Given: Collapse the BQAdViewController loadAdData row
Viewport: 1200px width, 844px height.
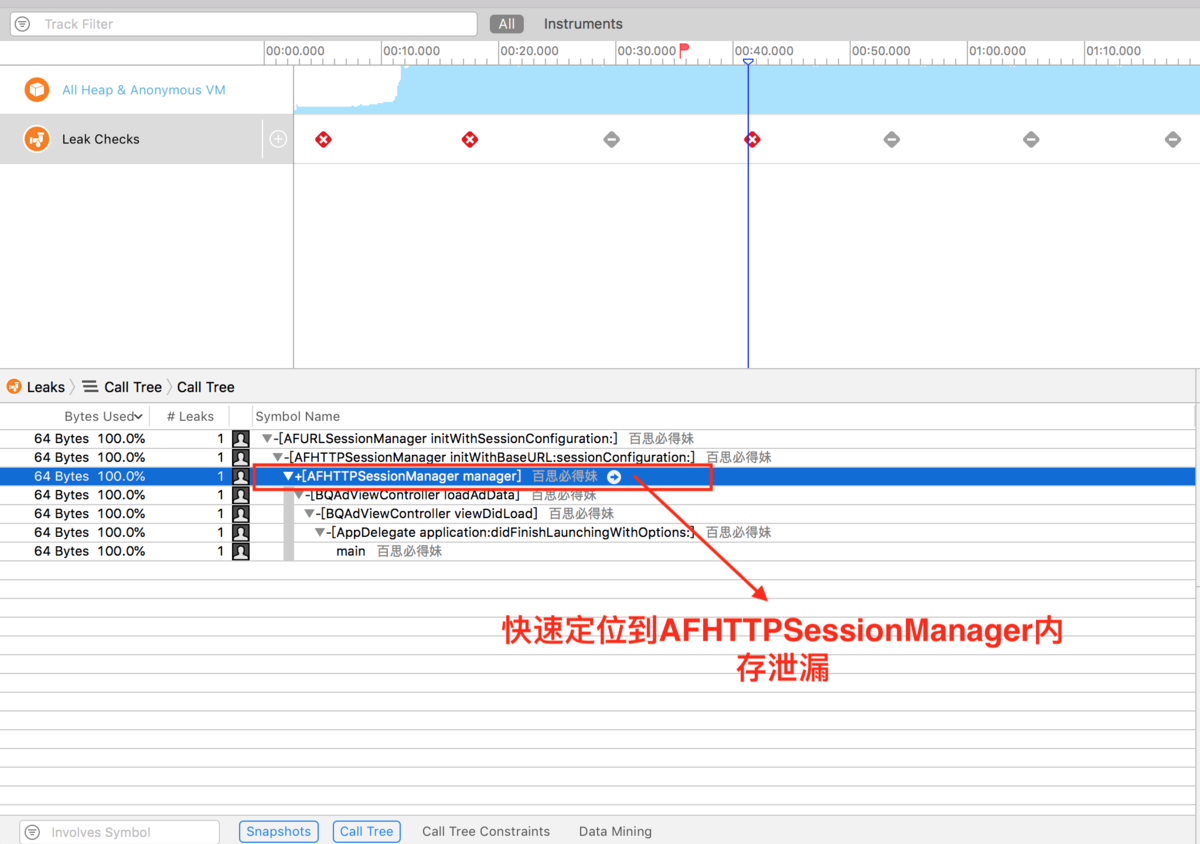Looking at the screenshot, I should [299, 495].
